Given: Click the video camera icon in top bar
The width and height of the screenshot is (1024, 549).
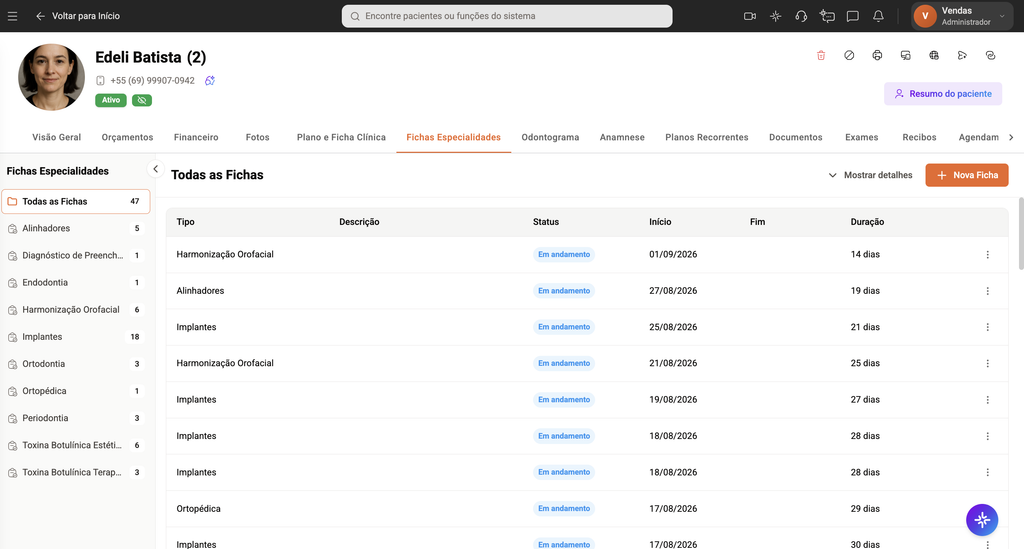Looking at the screenshot, I should tap(750, 16).
